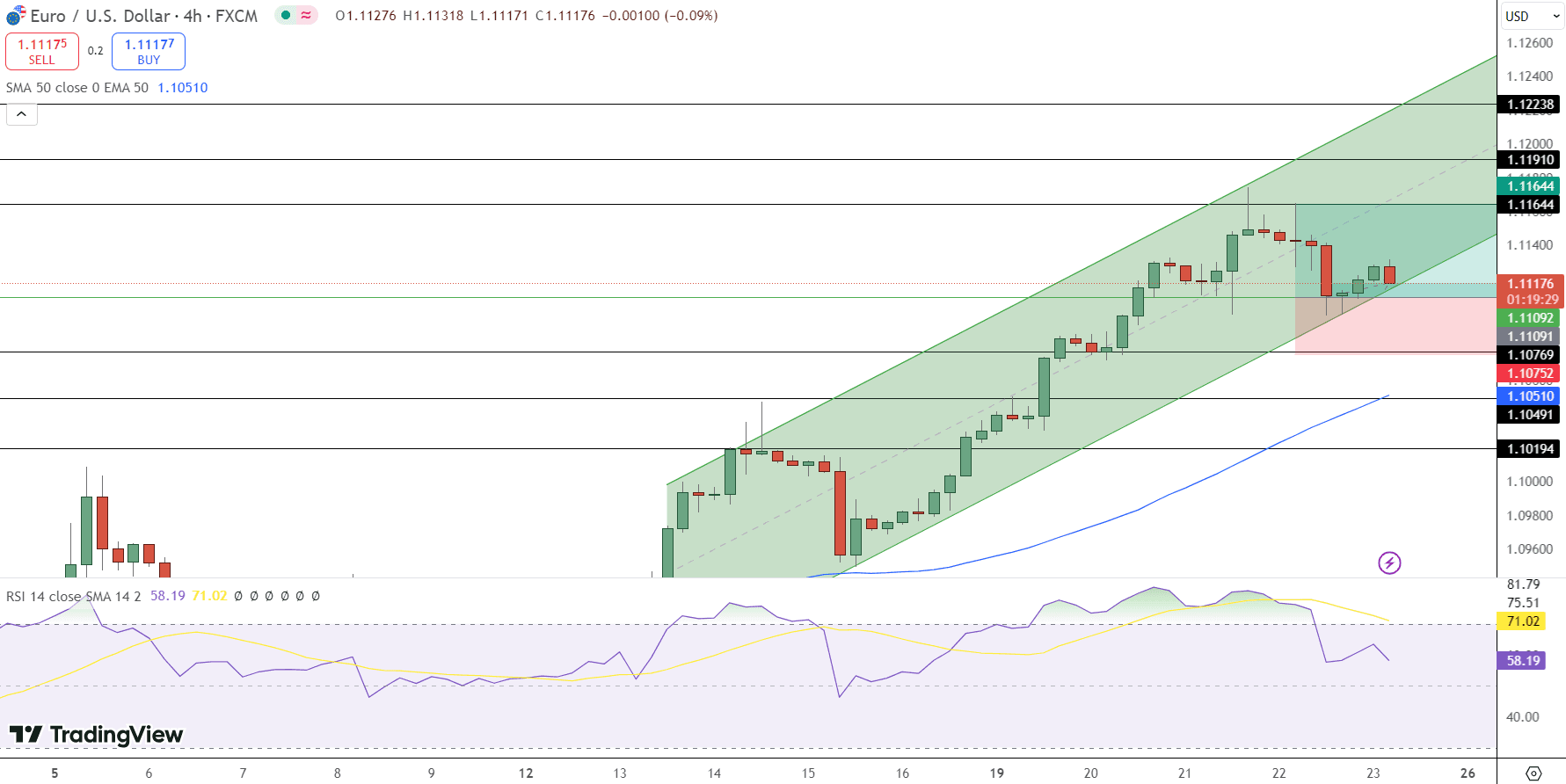Image resolution: width=1566 pixels, height=784 pixels.
Task: Click the red 1.11176 current price label
Action: [x=1531, y=291]
